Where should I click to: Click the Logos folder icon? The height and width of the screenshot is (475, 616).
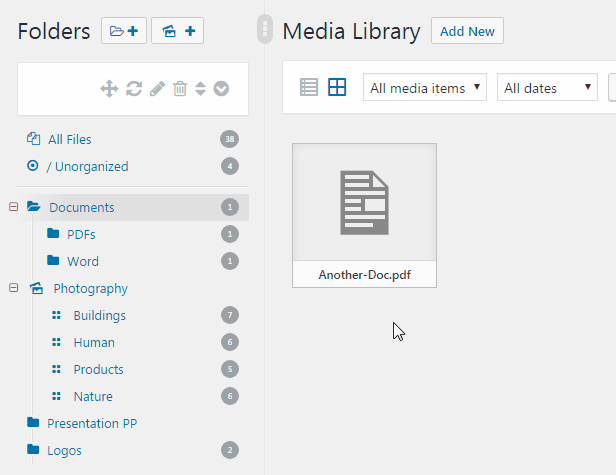[x=33, y=449]
